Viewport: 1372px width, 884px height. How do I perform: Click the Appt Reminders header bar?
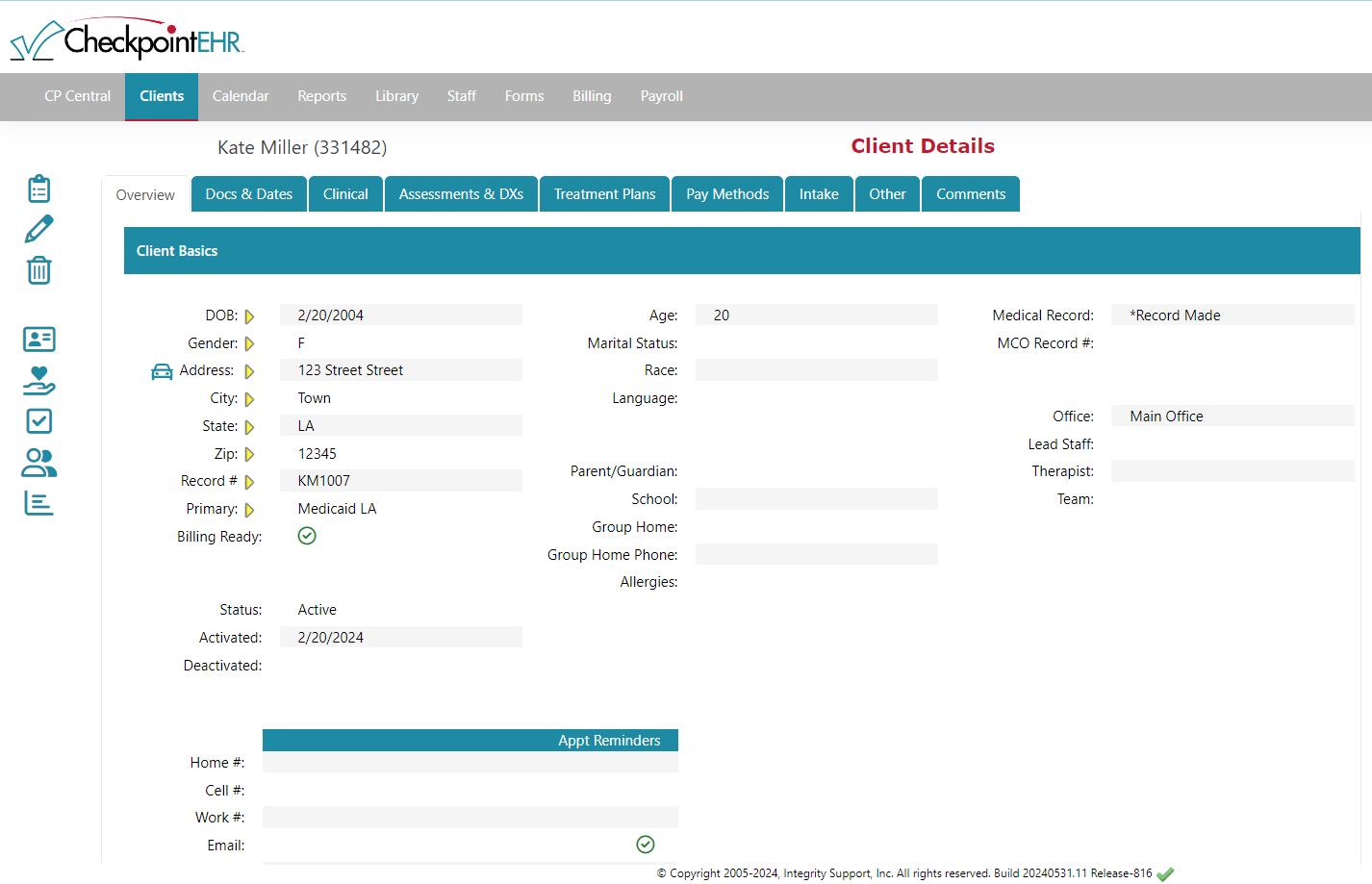coord(470,740)
